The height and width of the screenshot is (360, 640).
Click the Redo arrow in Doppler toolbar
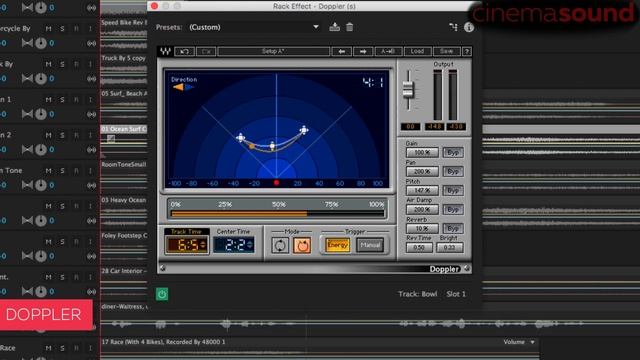tap(206, 51)
